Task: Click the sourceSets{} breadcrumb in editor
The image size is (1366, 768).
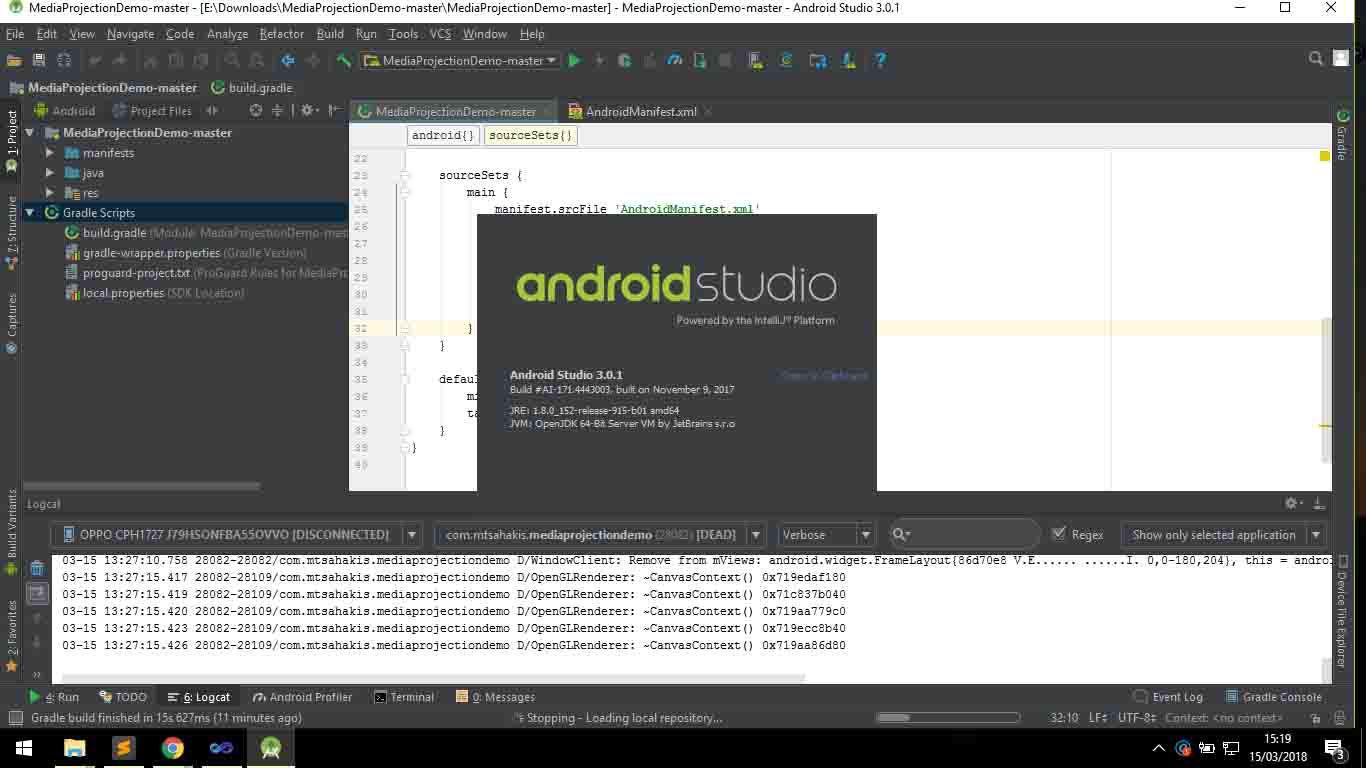Action: tap(531, 135)
